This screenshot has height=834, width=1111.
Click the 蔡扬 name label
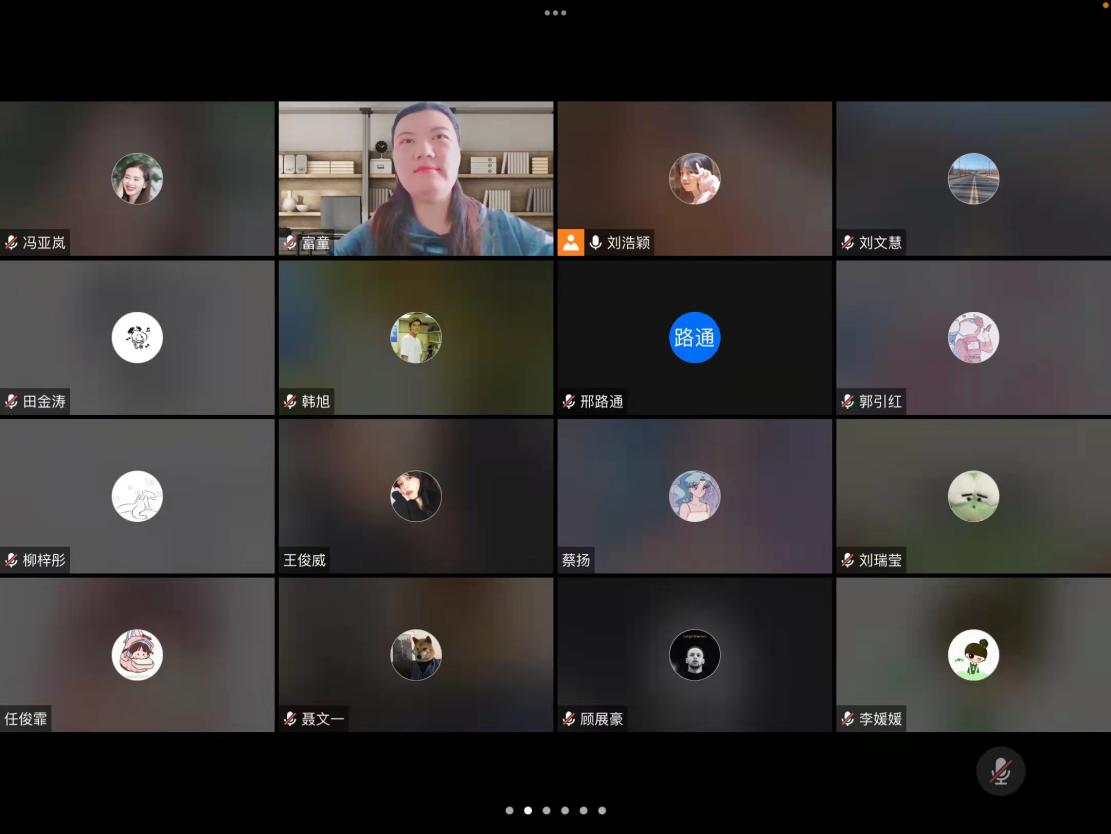click(x=576, y=560)
